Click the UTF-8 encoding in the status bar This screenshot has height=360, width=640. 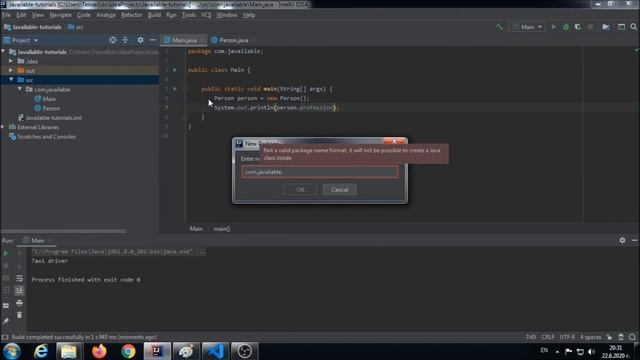567,337
